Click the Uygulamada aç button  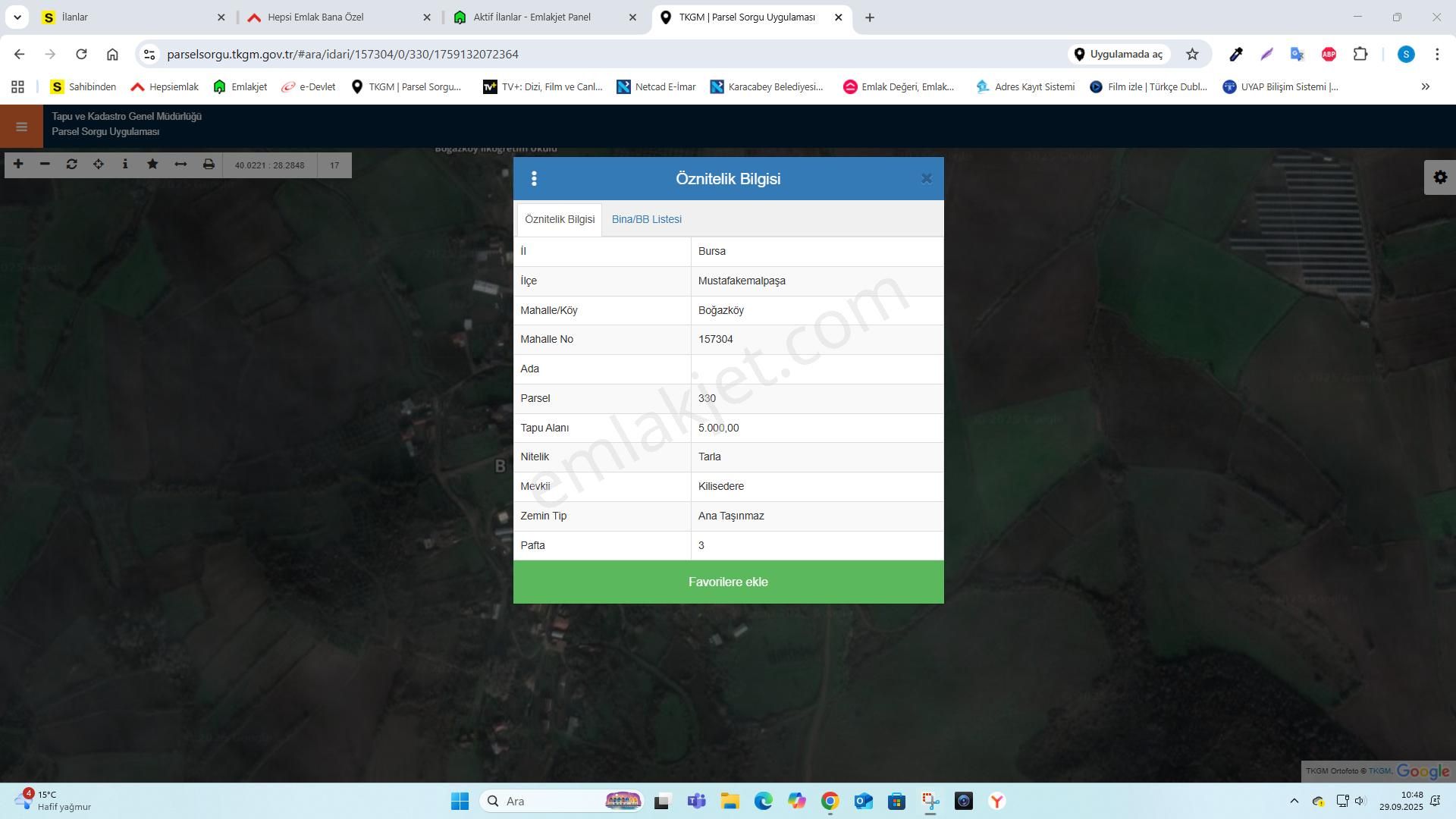point(1119,55)
